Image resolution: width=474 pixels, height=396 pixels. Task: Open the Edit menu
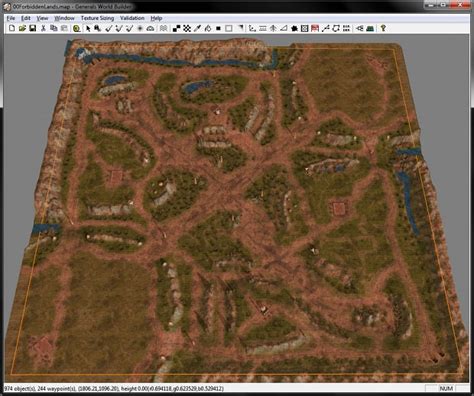[26, 18]
